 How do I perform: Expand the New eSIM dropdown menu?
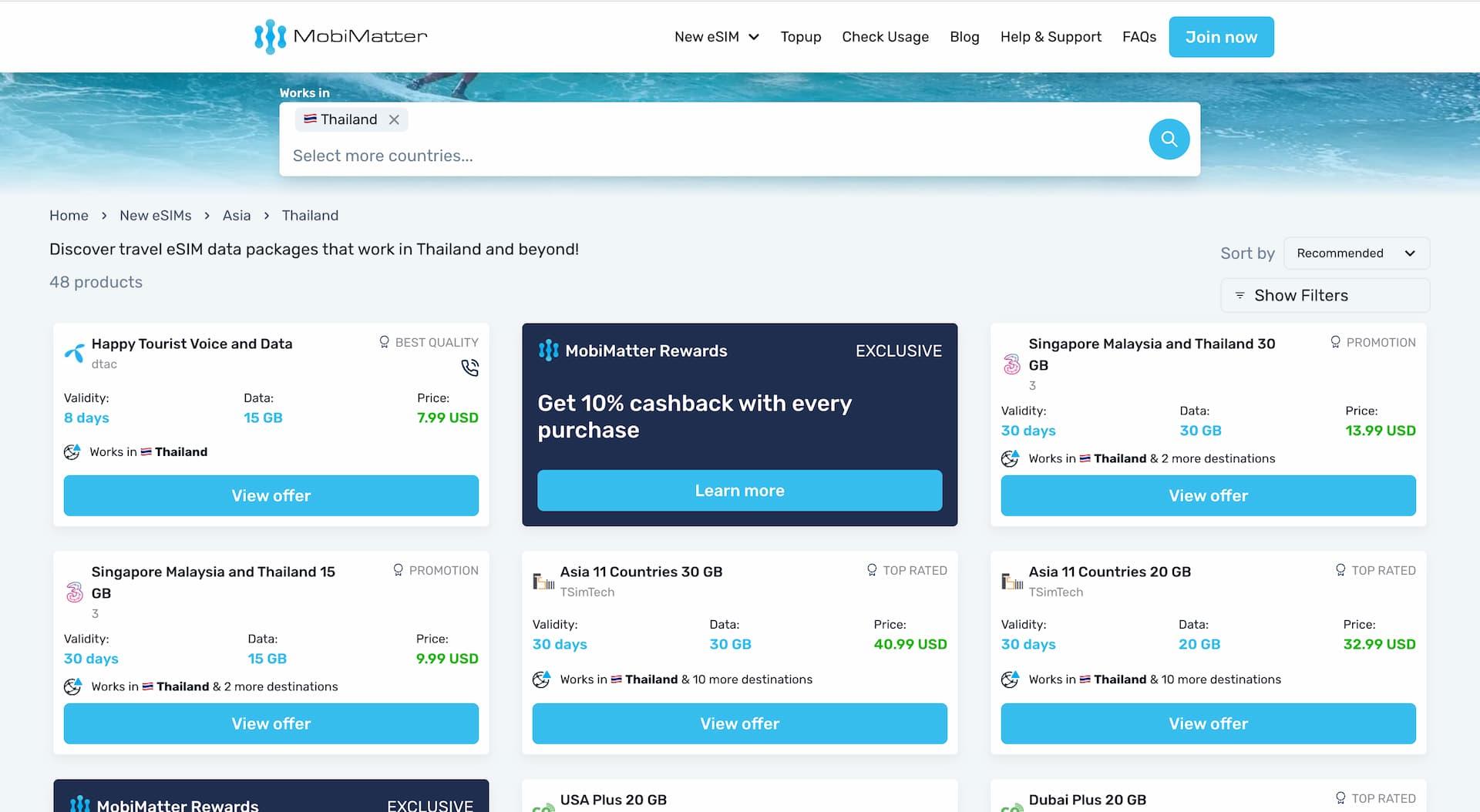click(716, 37)
